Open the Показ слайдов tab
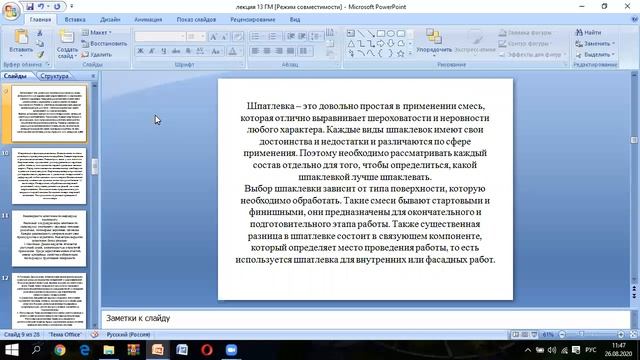This screenshot has height=360, width=640. [196, 20]
